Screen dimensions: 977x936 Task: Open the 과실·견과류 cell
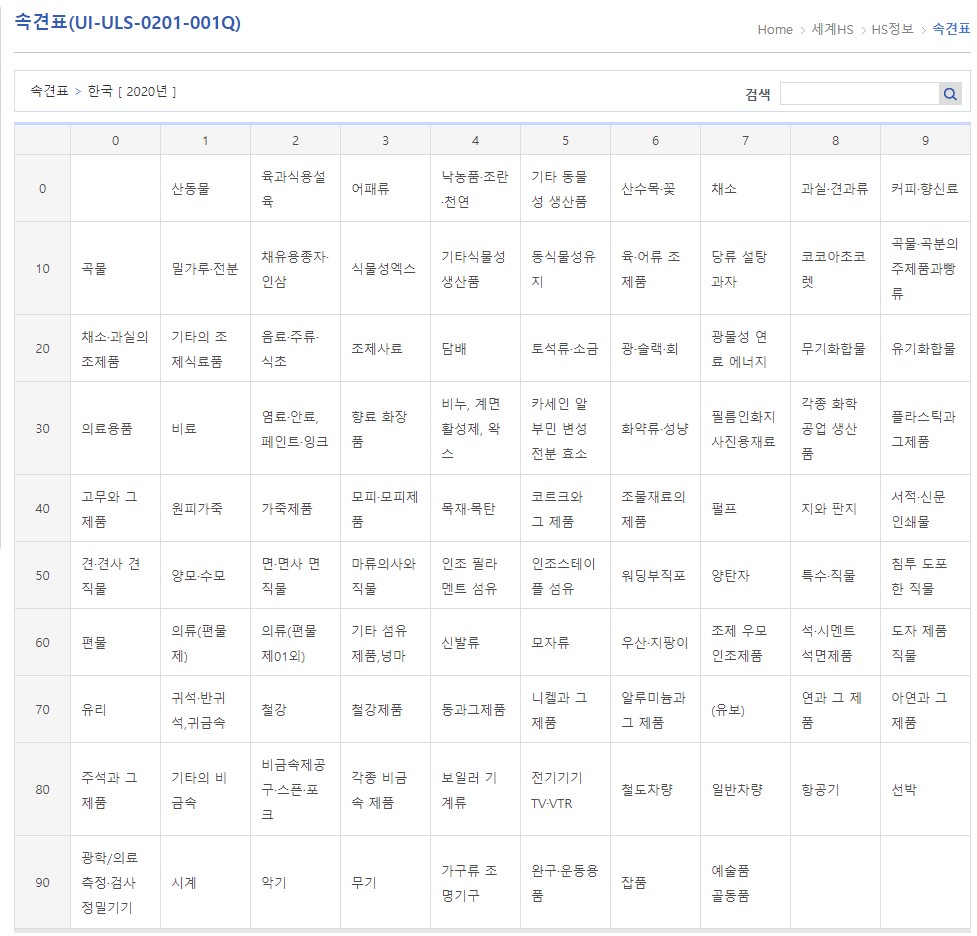pyautogui.click(x=834, y=189)
